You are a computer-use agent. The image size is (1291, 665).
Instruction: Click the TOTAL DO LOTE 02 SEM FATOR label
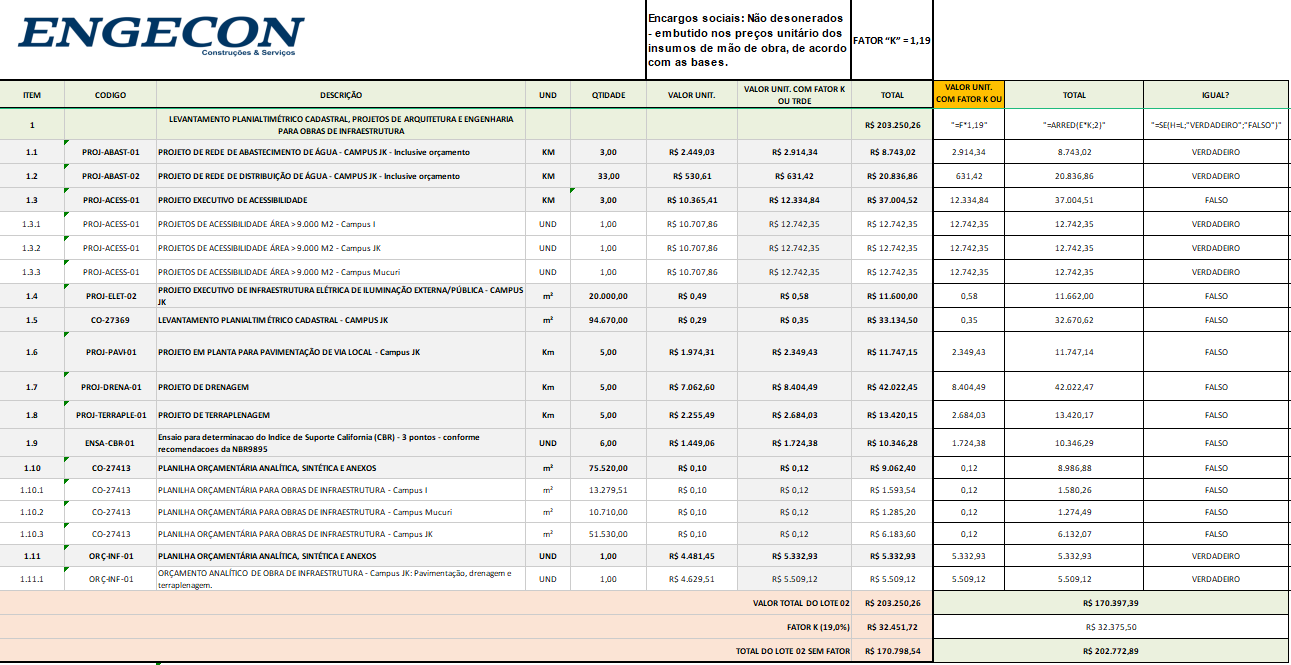pos(792,651)
